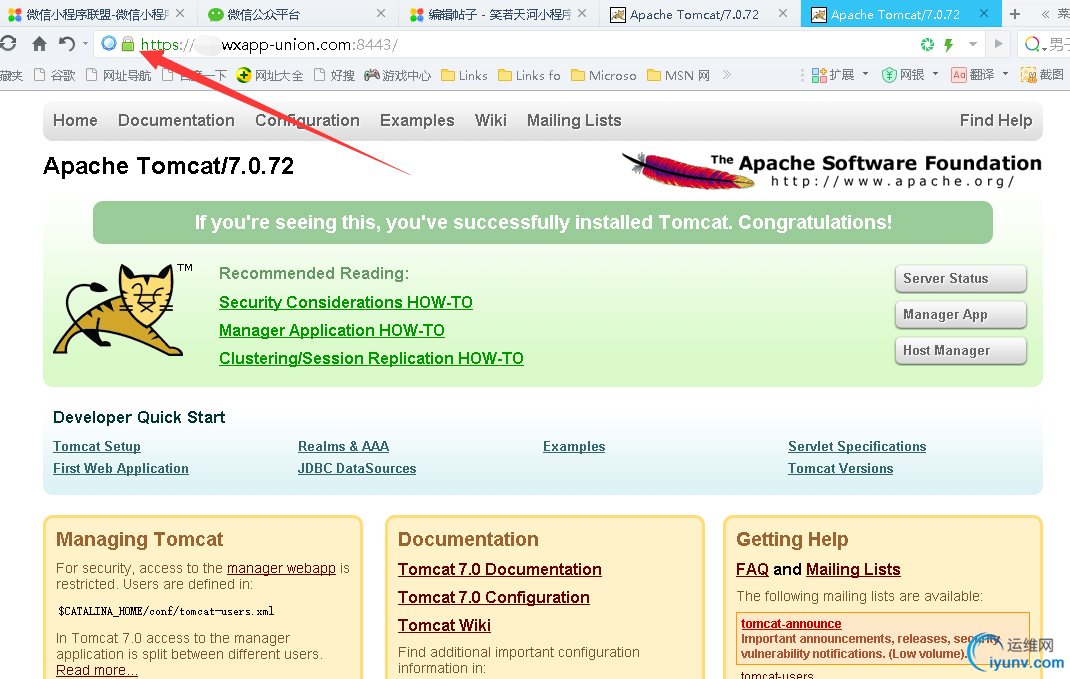Viewport: 1070px width, 679px height.
Task: Open Mailing Lists in navigation bar
Action: [574, 121]
